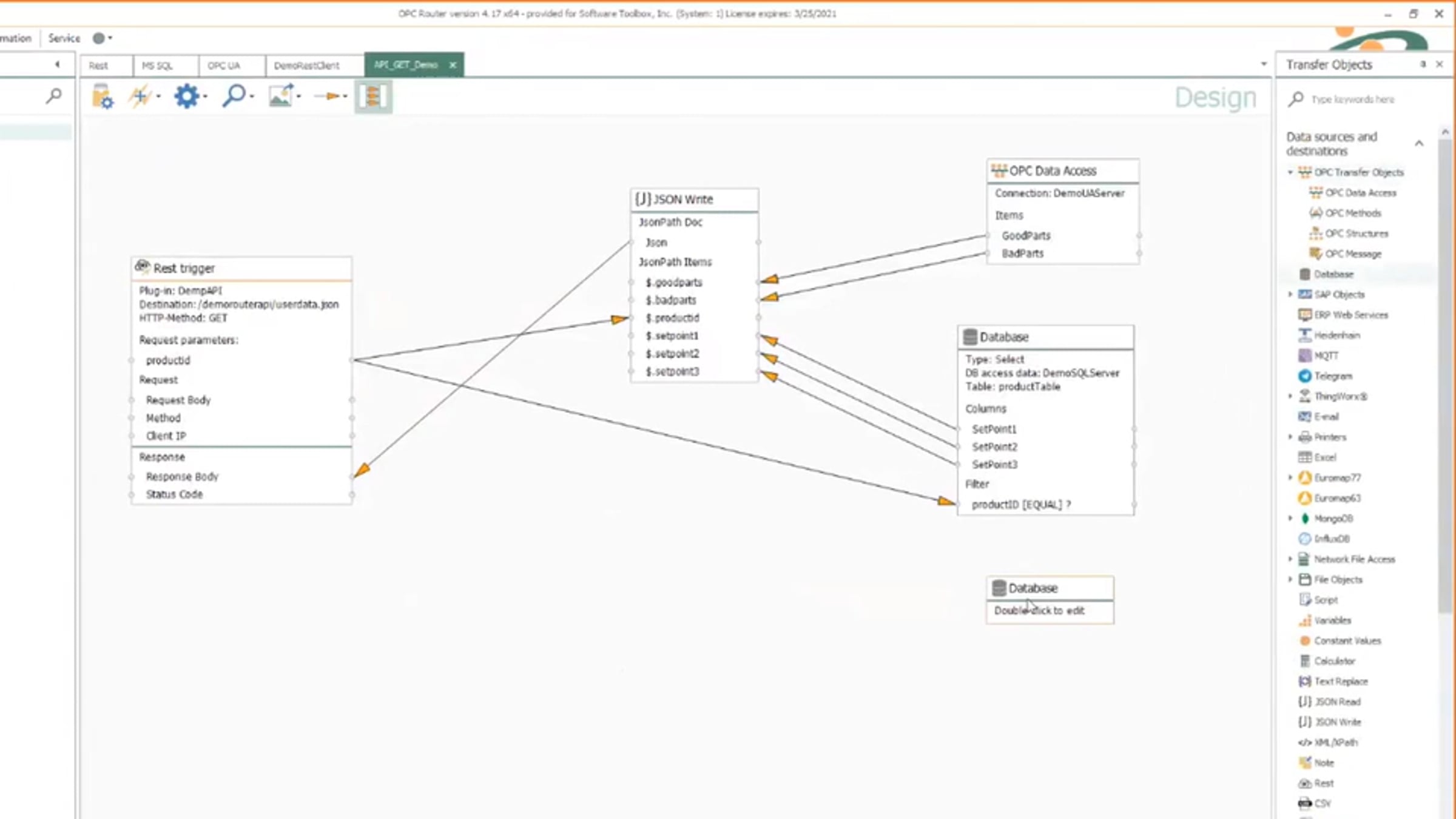Open the Service menu

tap(64, 38)
